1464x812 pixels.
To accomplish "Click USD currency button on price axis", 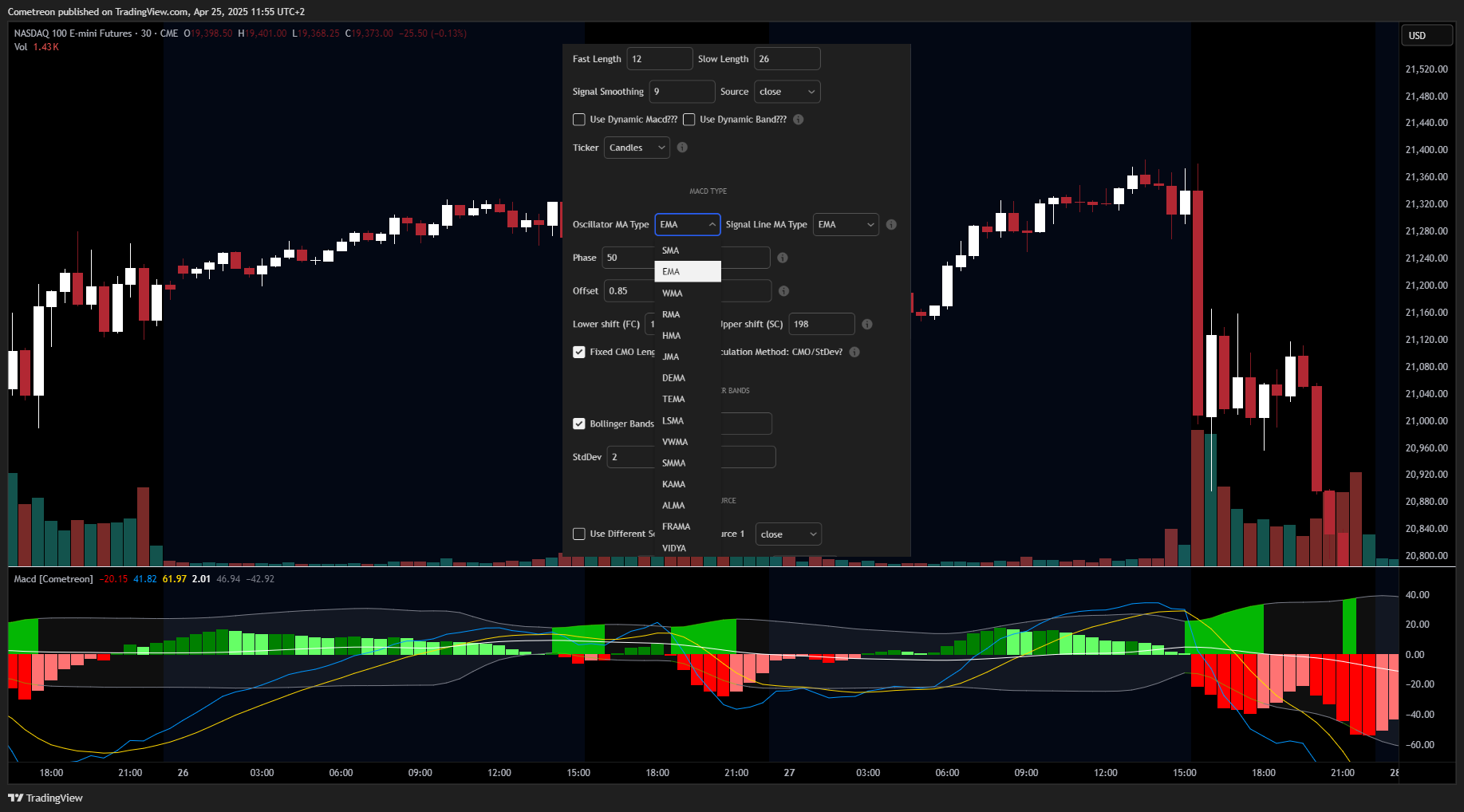I will [x=1427, y=36].
